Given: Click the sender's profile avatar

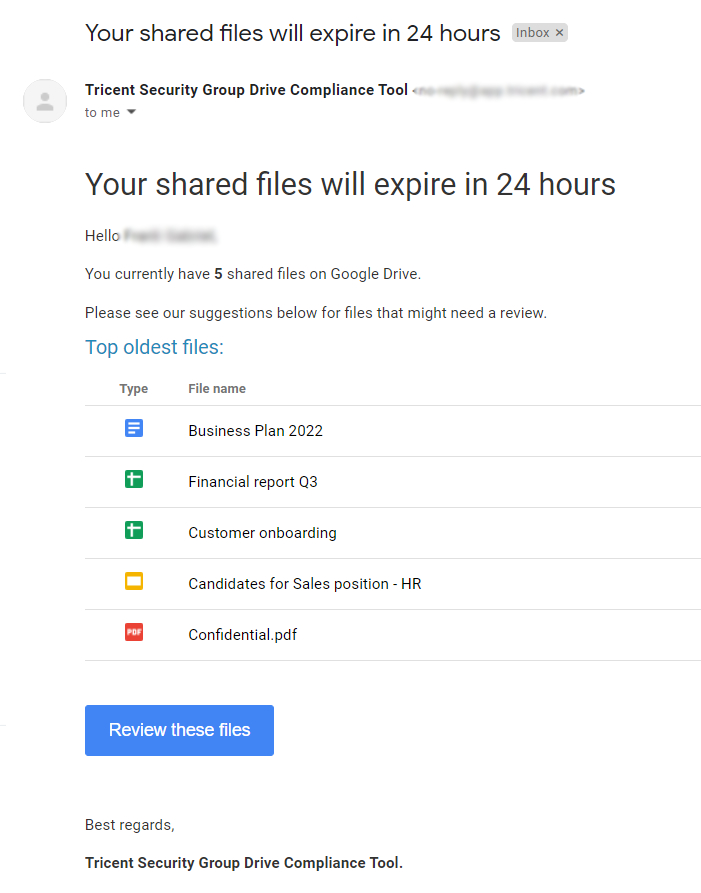Looking at the screenshot, I should click(x=45, y=101).
